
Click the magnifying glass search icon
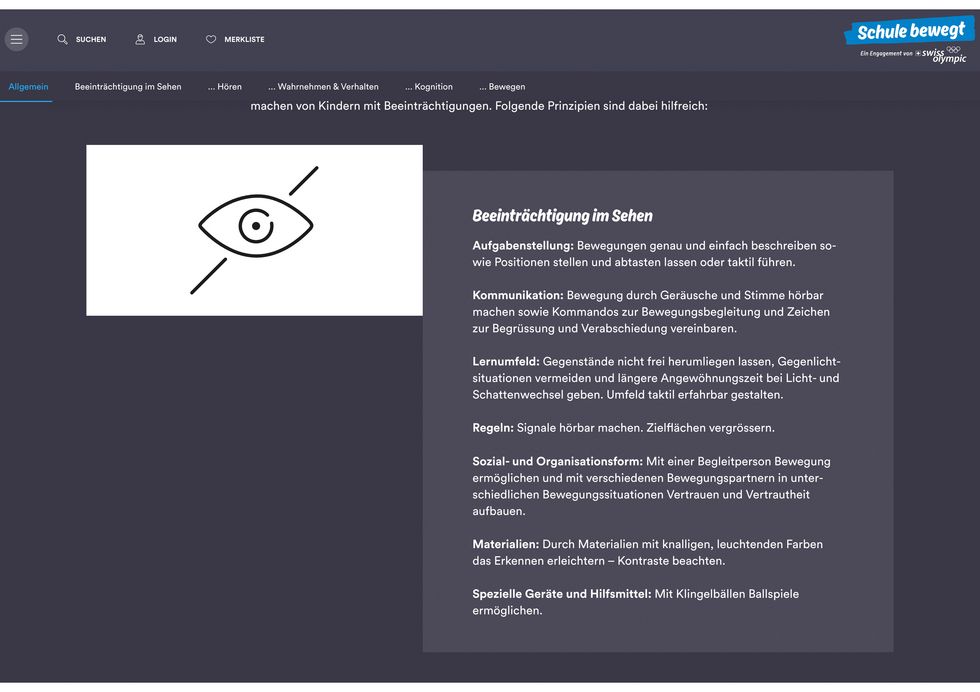tap(62, 39)
